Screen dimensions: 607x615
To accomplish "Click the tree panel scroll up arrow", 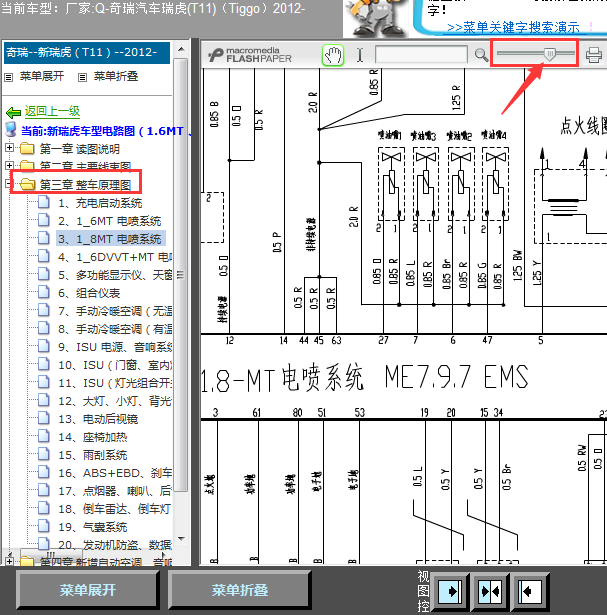I will (181, 49).
